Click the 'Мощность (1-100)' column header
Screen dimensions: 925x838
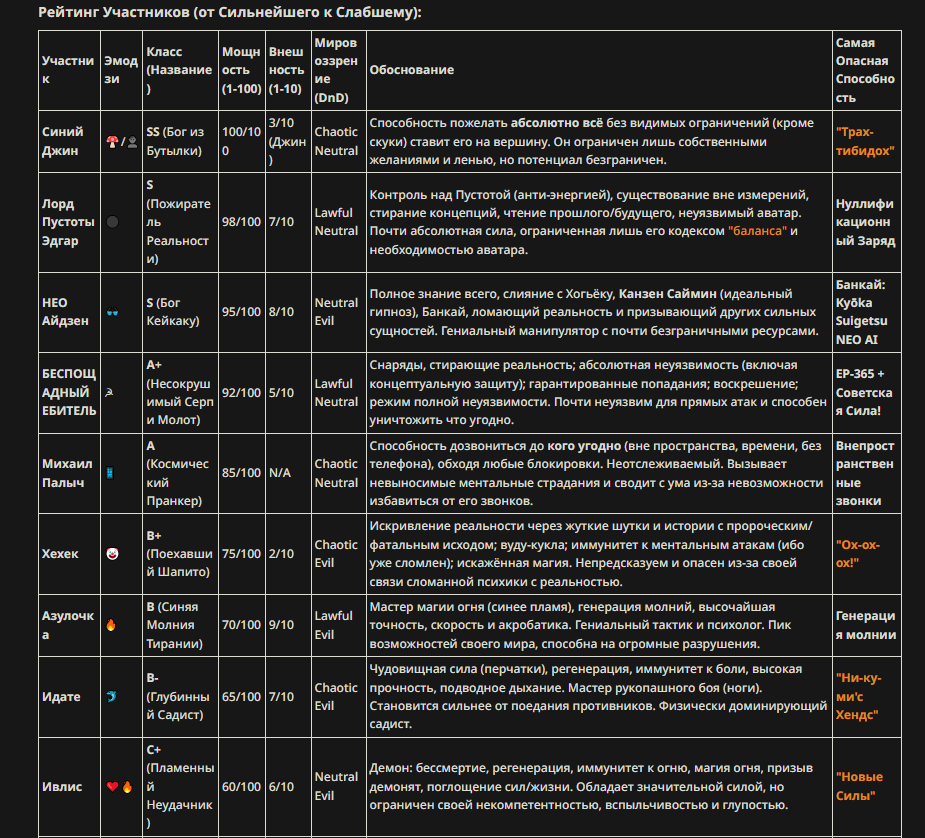(x=241, y=70)
